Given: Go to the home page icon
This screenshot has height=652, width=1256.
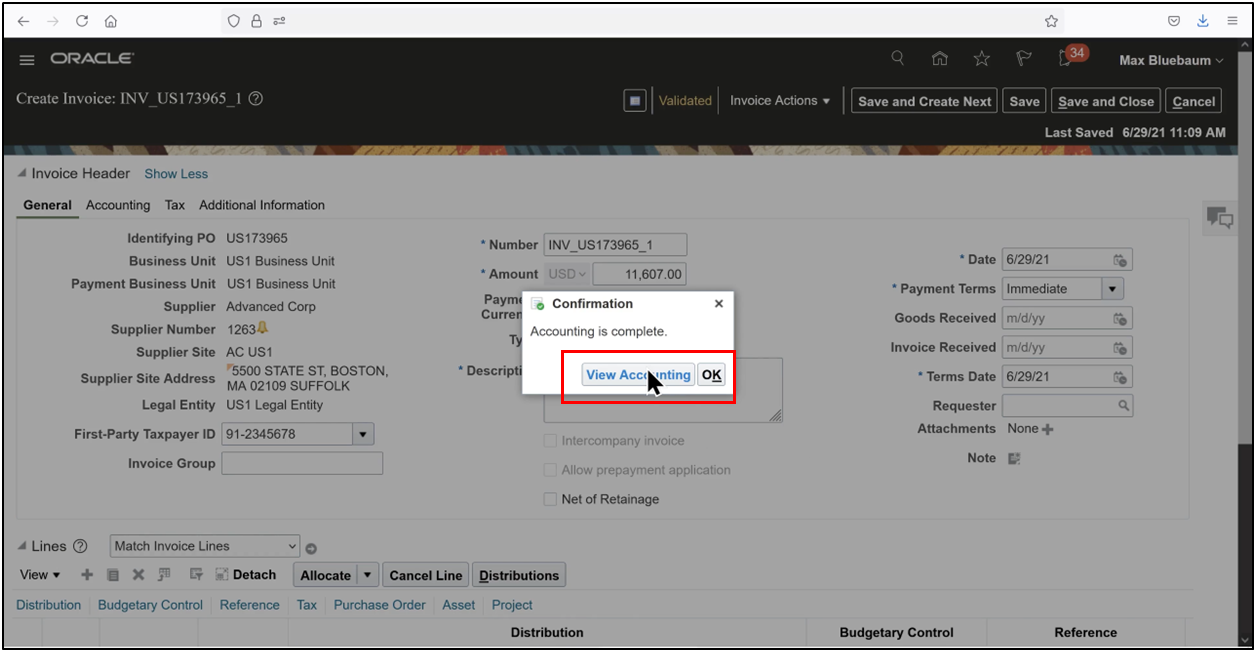Looking at the screenshot, I should tap(939, 59).
